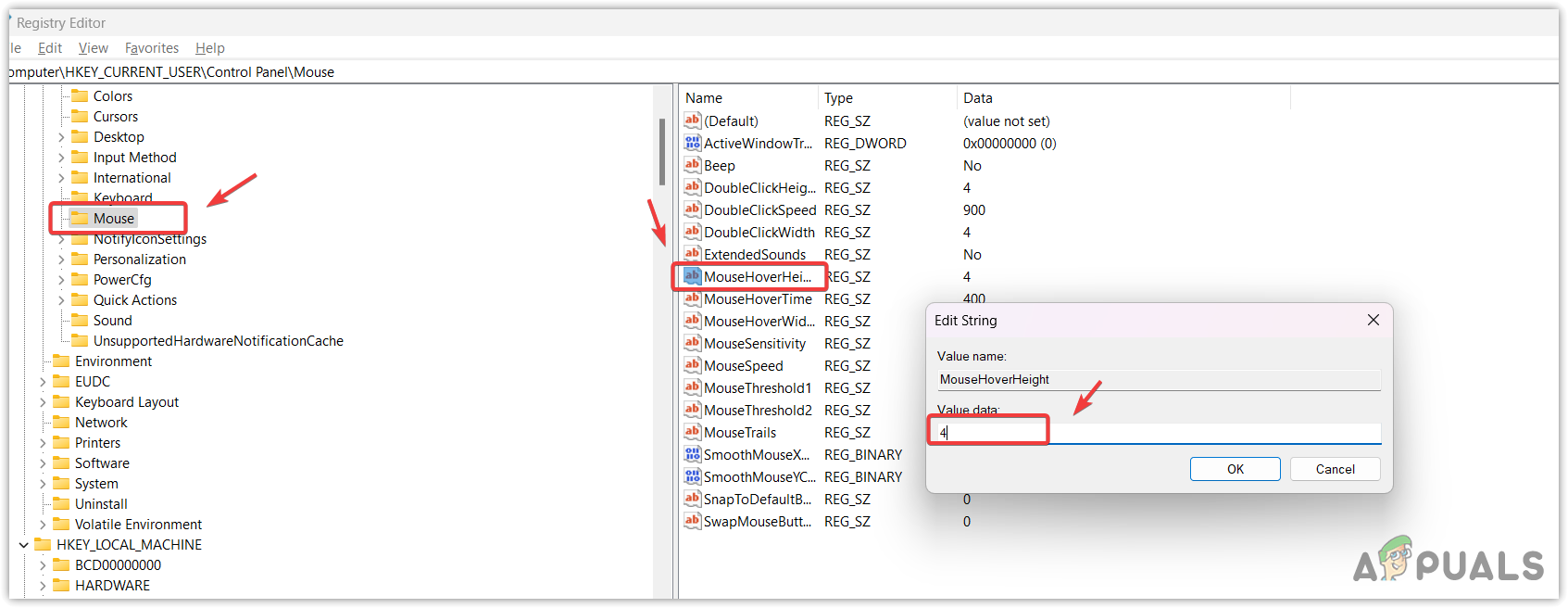Select the HARDWARE key

(x=112, y=585)
